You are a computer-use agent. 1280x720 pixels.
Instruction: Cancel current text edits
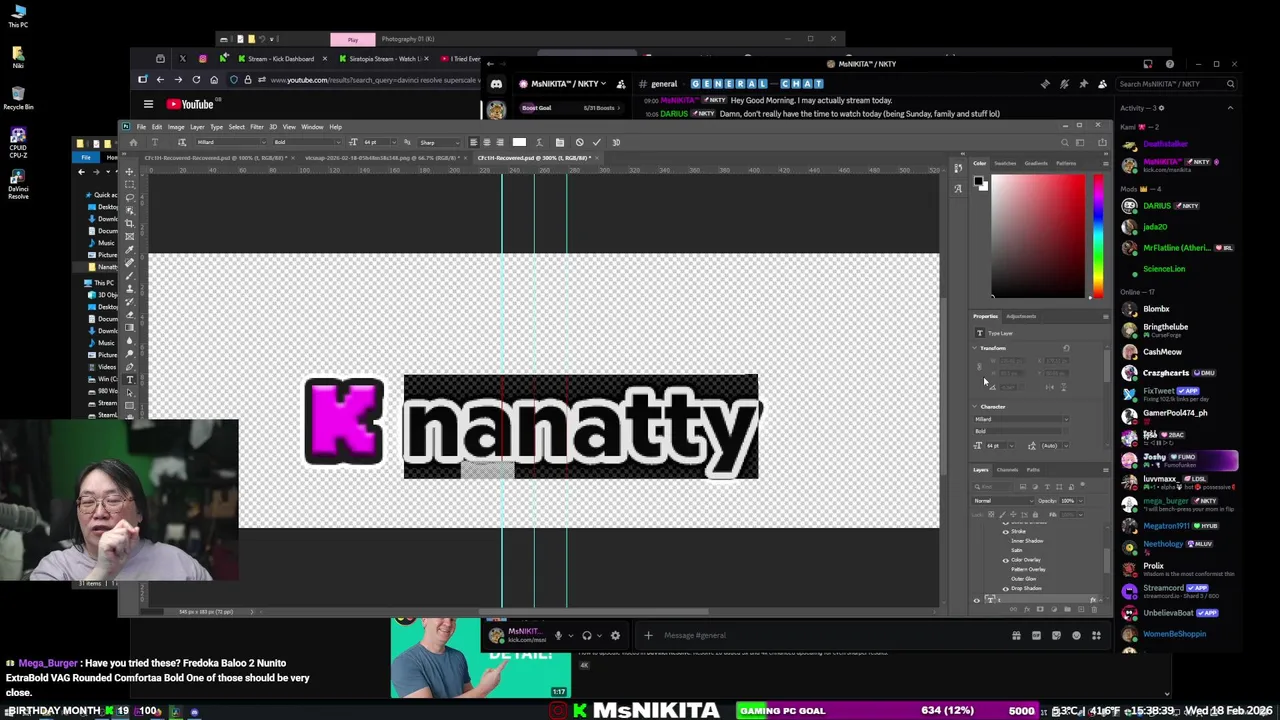[579, 142]
